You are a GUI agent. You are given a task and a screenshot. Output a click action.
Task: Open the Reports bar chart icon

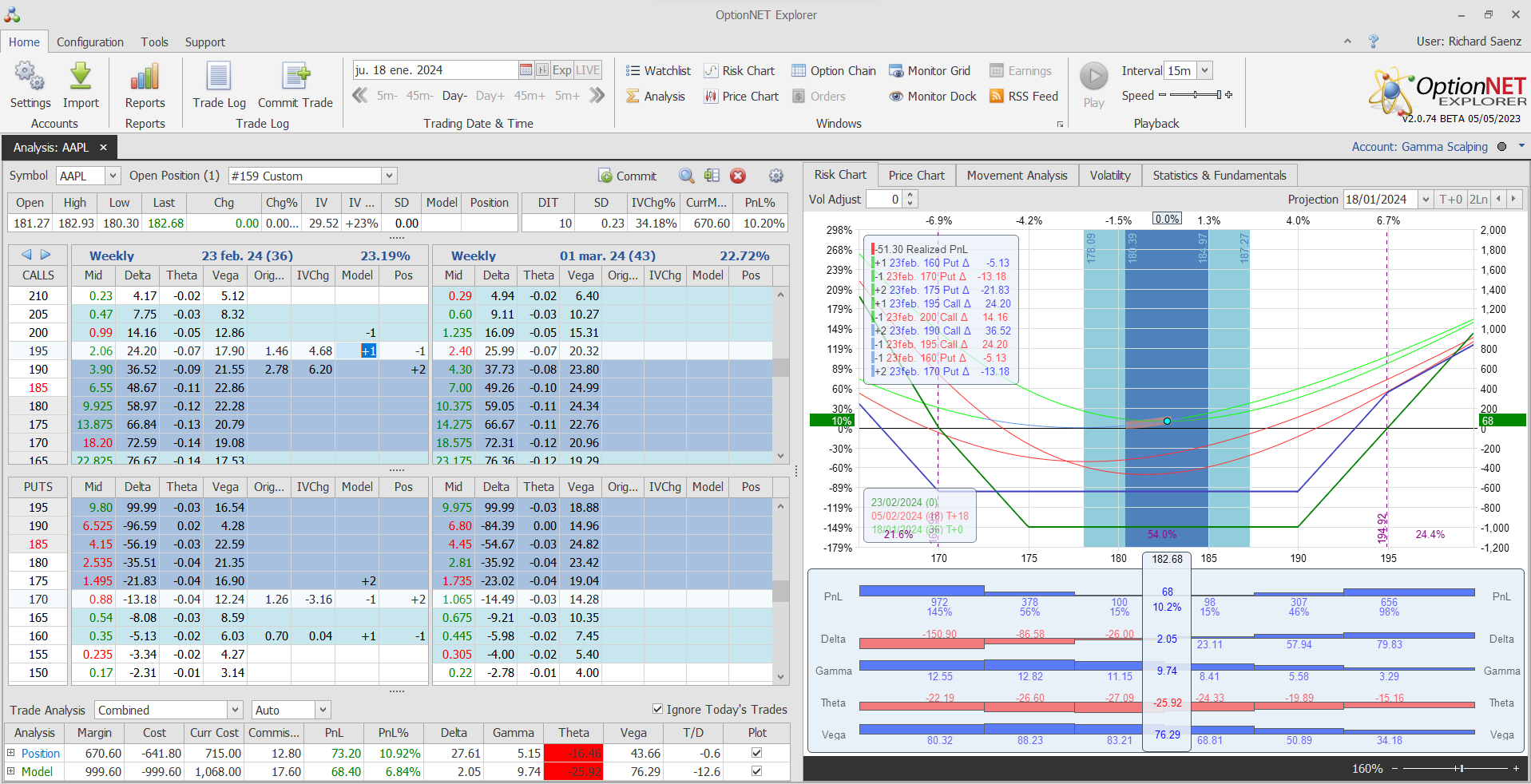coord(145,77)
